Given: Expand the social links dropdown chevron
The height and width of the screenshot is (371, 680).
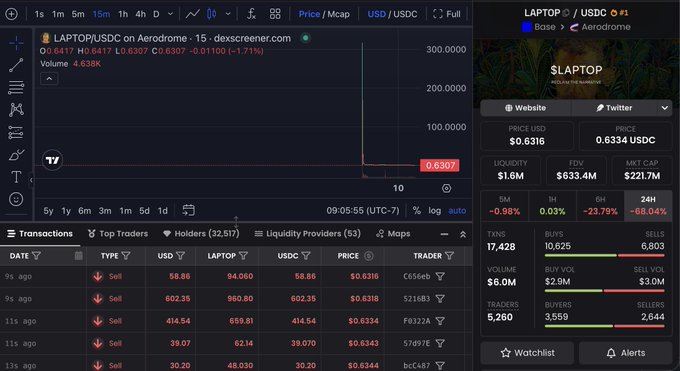Looking at the screenshot, I should (665, 108).
